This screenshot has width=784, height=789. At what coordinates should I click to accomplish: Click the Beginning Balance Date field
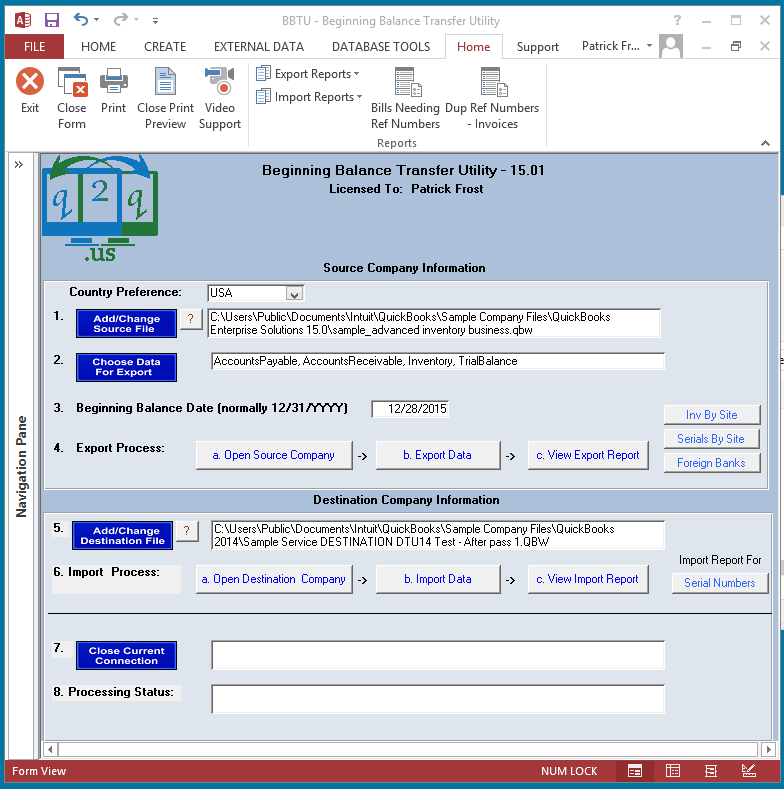point(410,409)
